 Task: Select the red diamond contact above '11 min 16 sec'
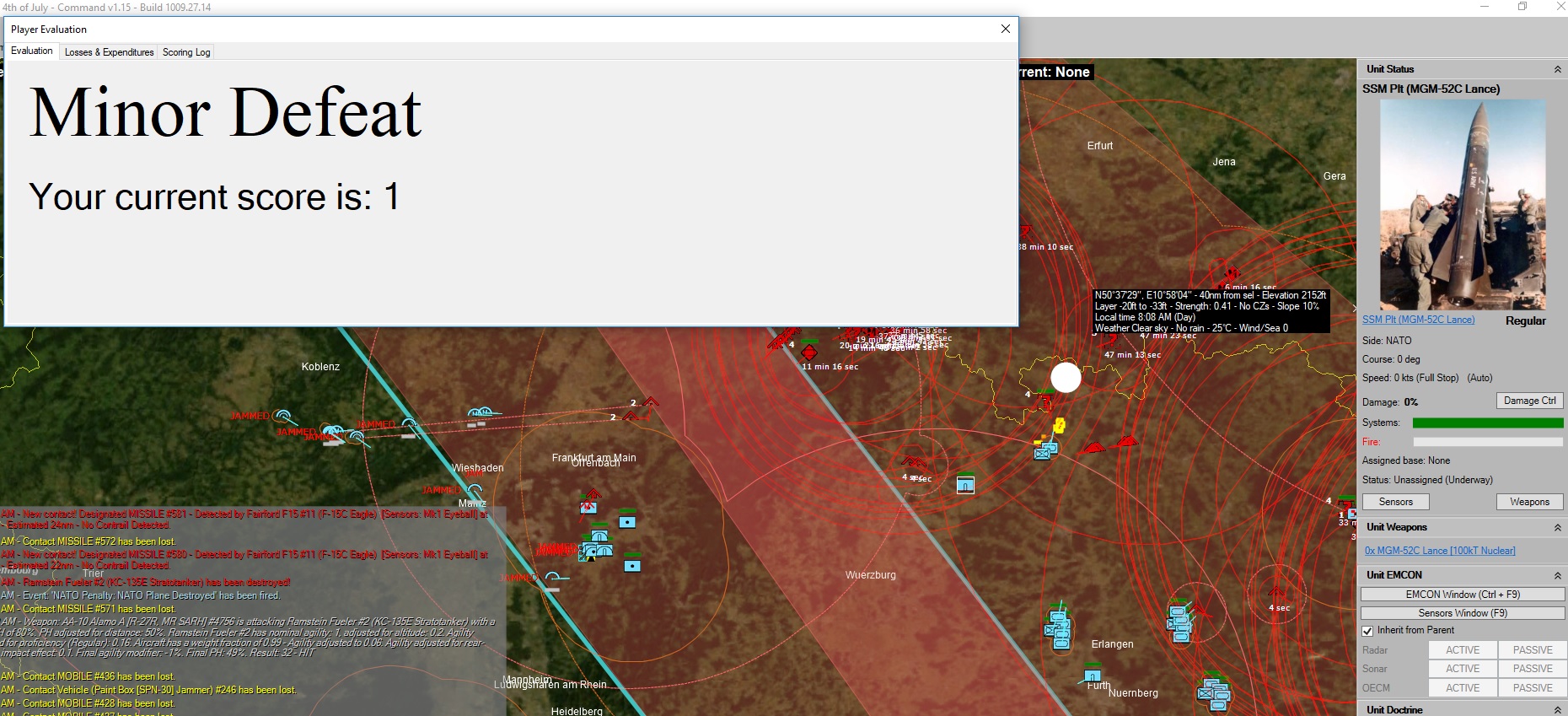click(809, 352)
